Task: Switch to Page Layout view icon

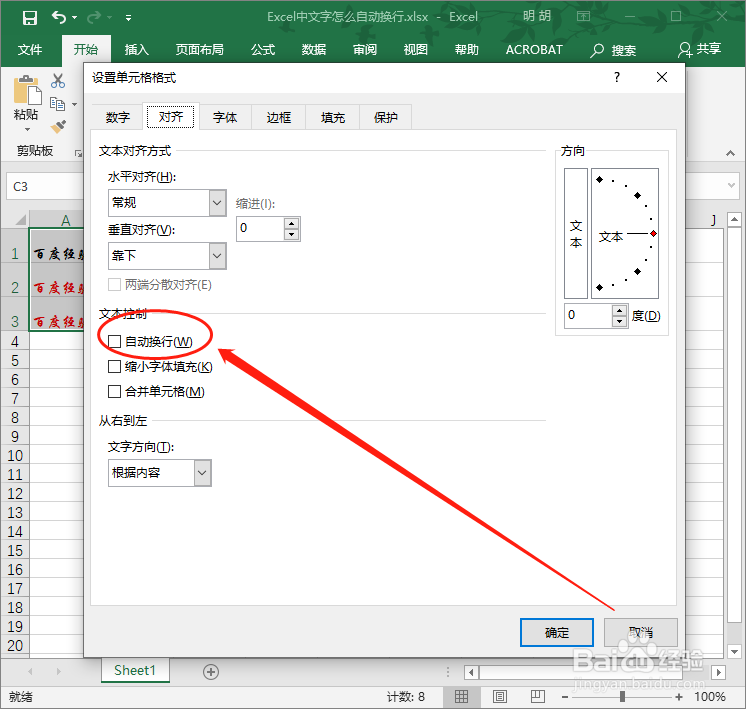Action: 500,697
